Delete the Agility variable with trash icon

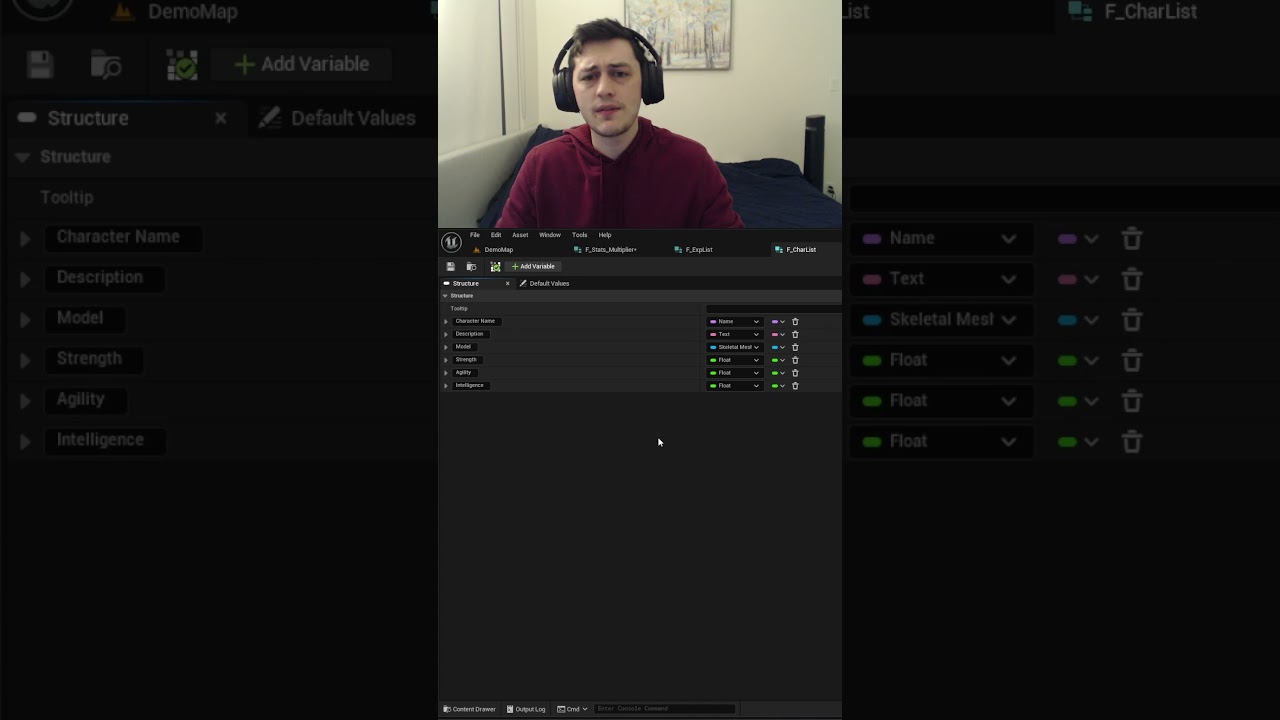(x=795, y=373)
